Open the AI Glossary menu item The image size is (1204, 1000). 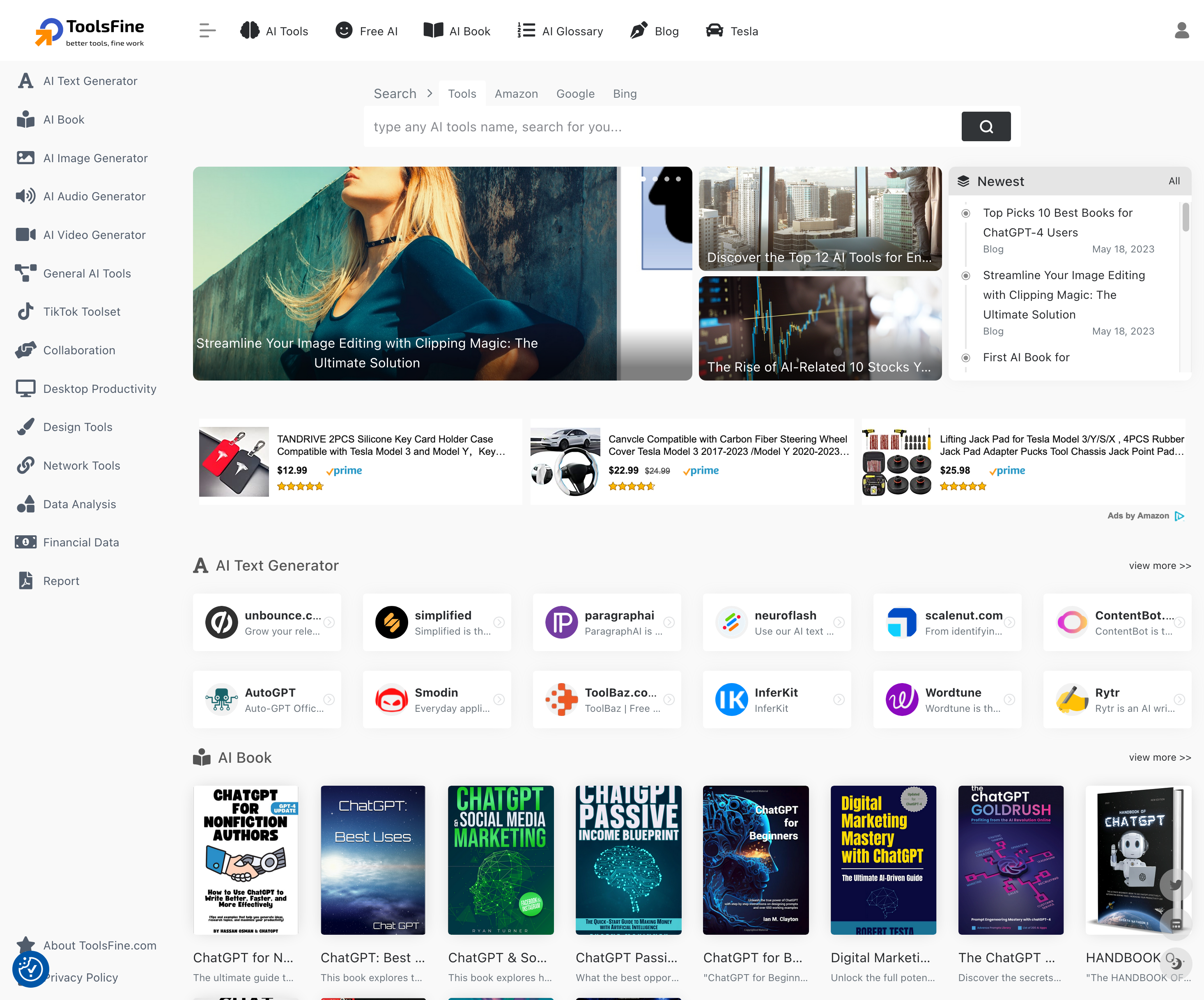pyautogui.click(x=560, y=31)
